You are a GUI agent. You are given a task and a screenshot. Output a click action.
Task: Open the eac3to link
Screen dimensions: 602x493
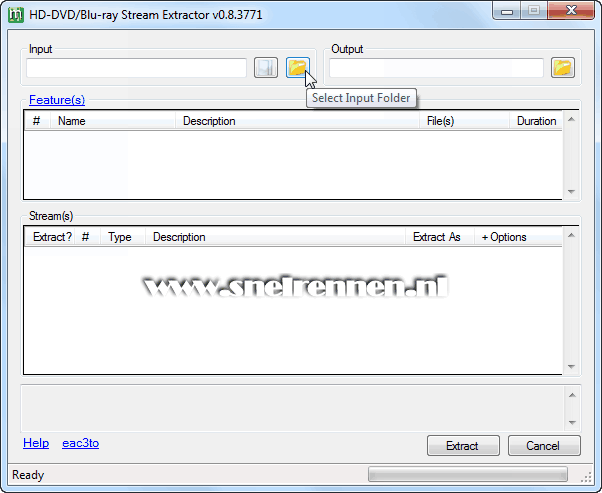click(x=81, y=443)
